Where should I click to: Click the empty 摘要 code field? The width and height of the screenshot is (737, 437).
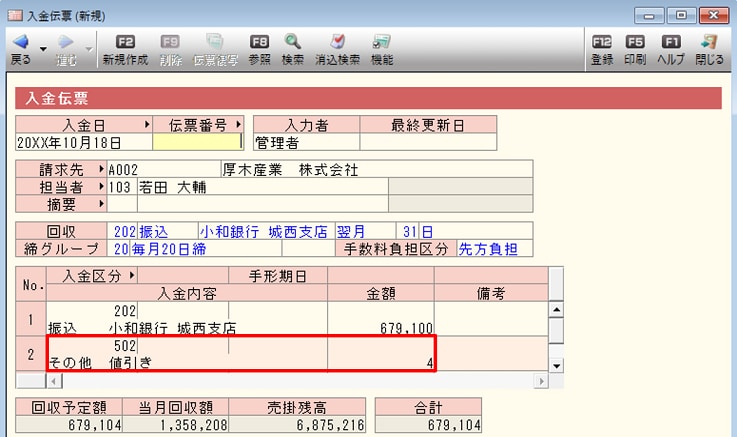[122, 204]
